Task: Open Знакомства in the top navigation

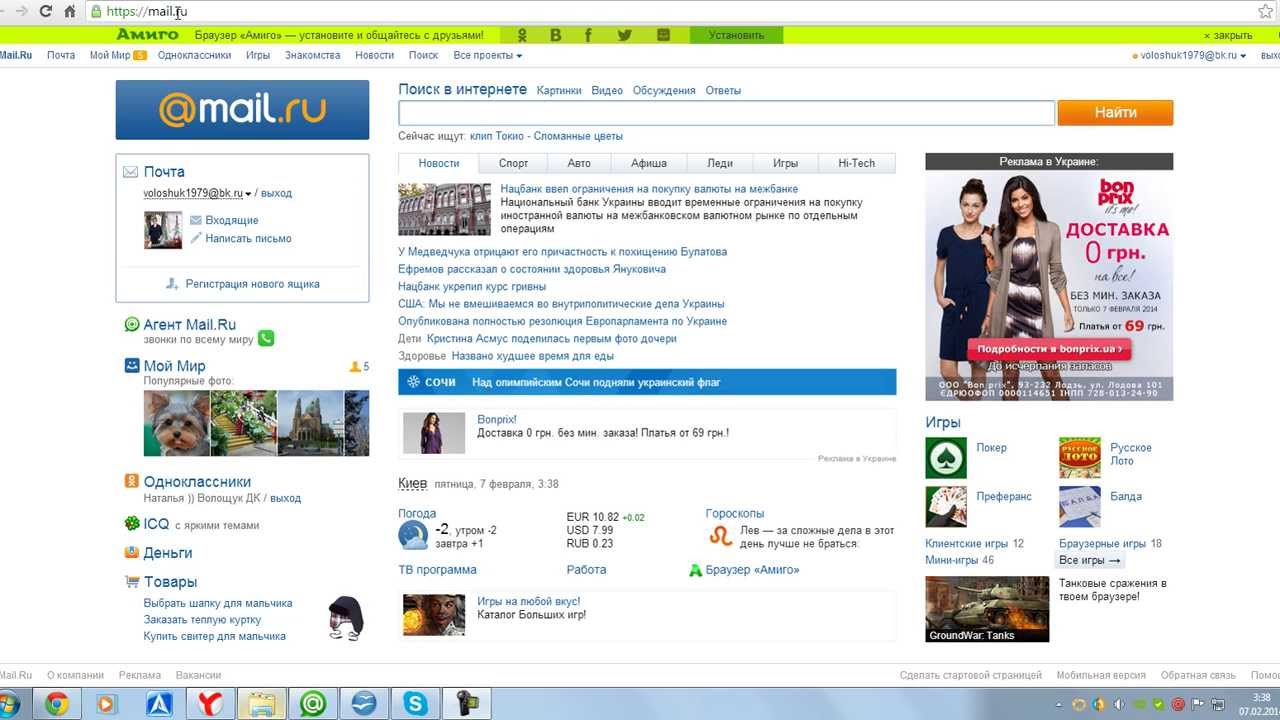Action: click(313, 55)
